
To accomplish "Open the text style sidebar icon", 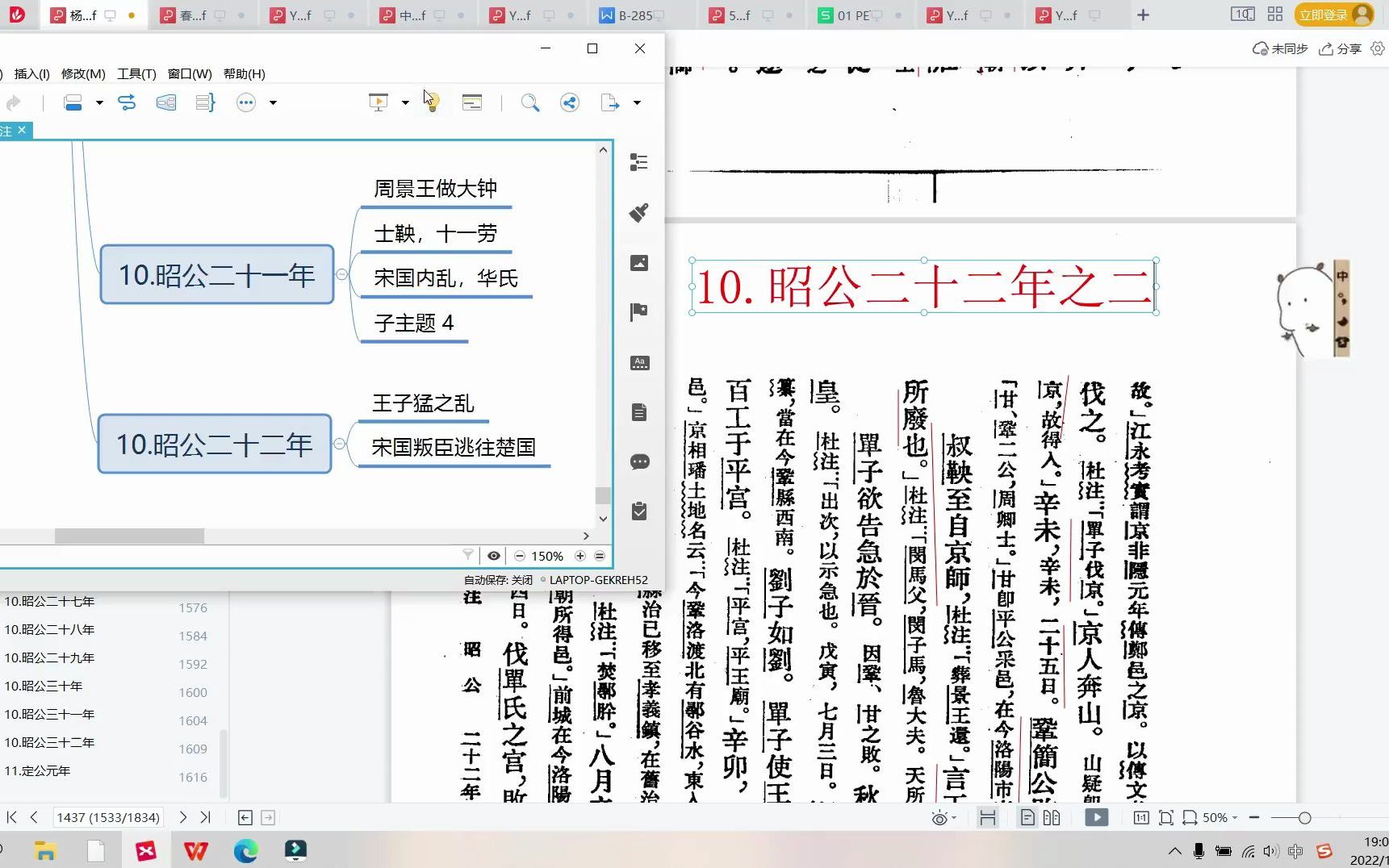I will 639,362.
